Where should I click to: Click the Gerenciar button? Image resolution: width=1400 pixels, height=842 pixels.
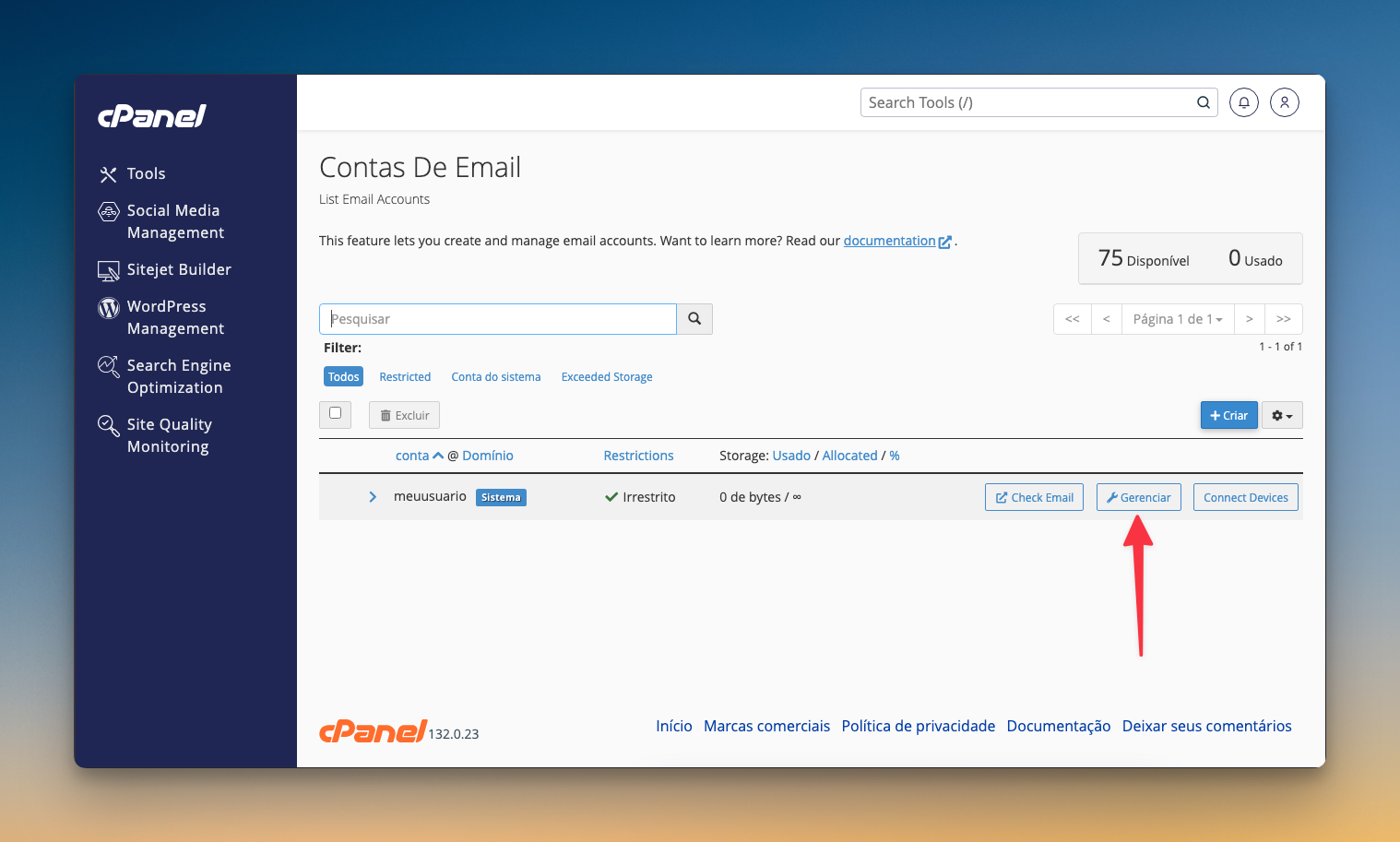click(1138, 497)
